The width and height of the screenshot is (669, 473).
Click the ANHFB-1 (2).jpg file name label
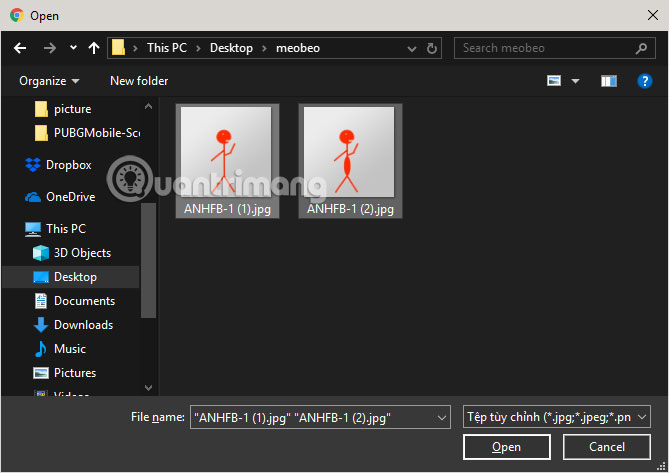[x=350, y=209]
